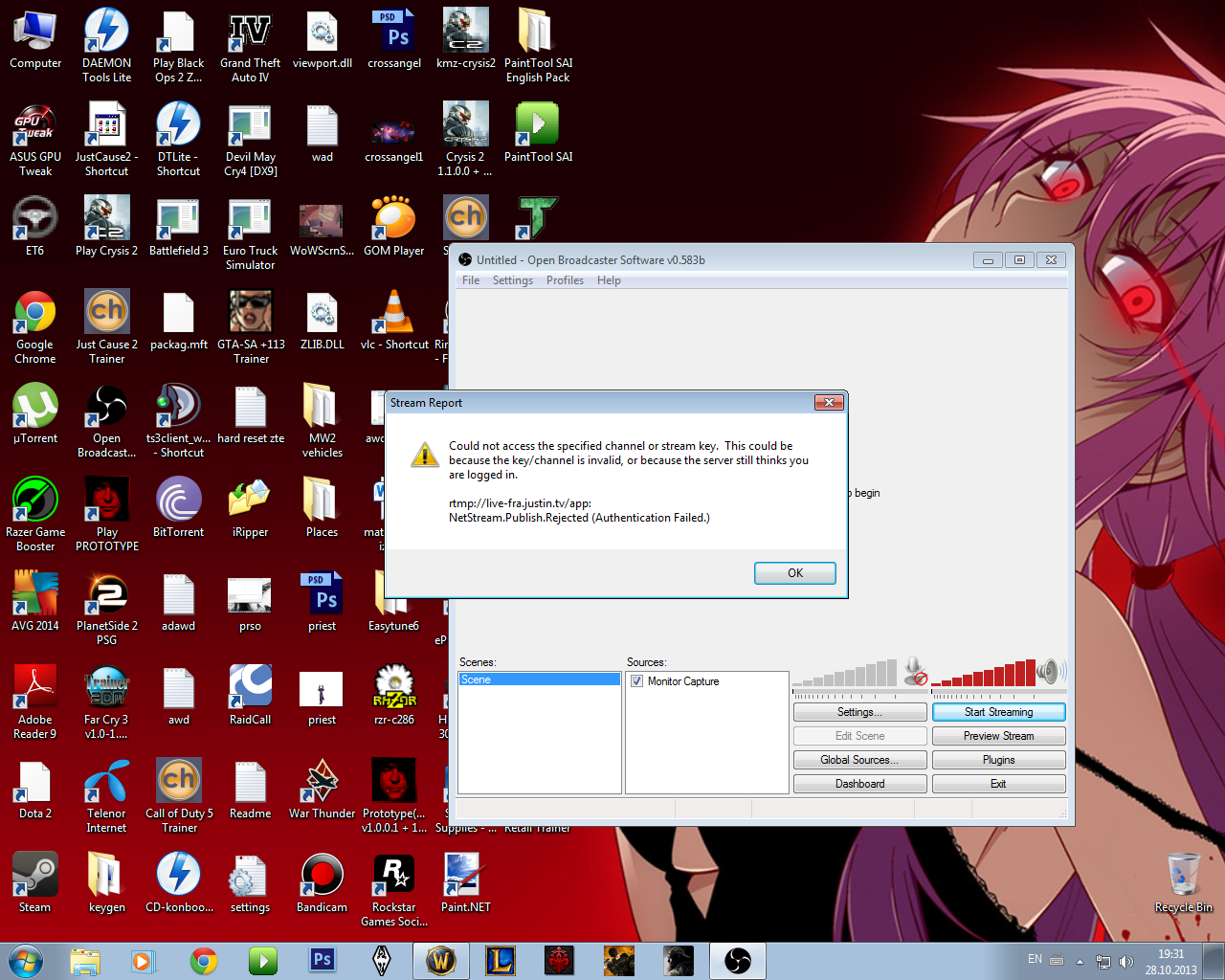The height and width of the screenshot is (980, 1225).
Task: Click the Settings... button in OBS
Action: point(859,712)
